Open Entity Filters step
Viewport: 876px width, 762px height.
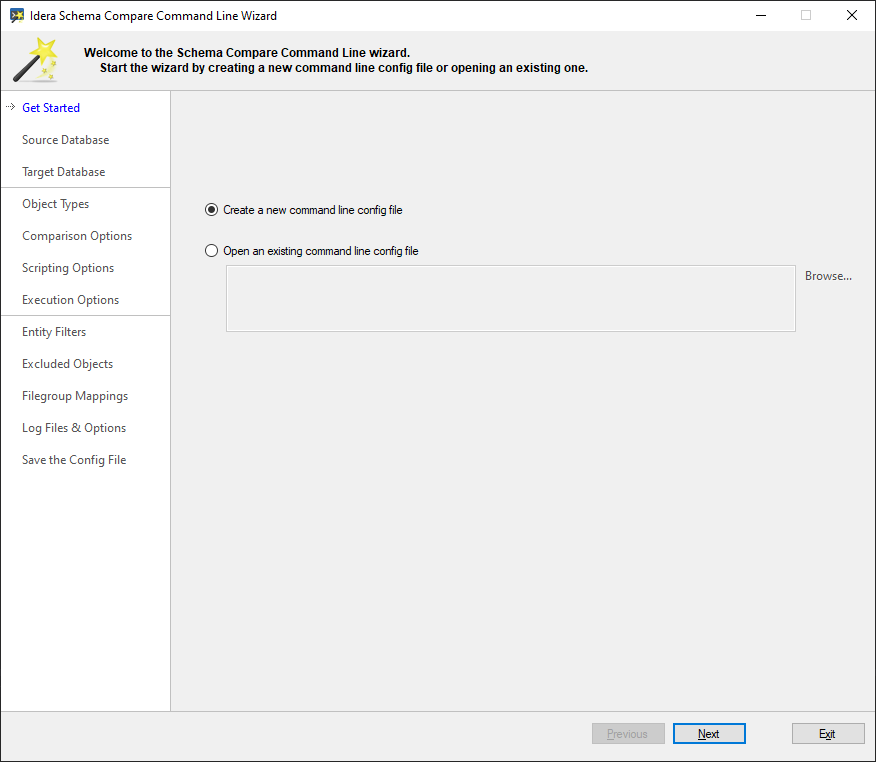click(54, 332)
